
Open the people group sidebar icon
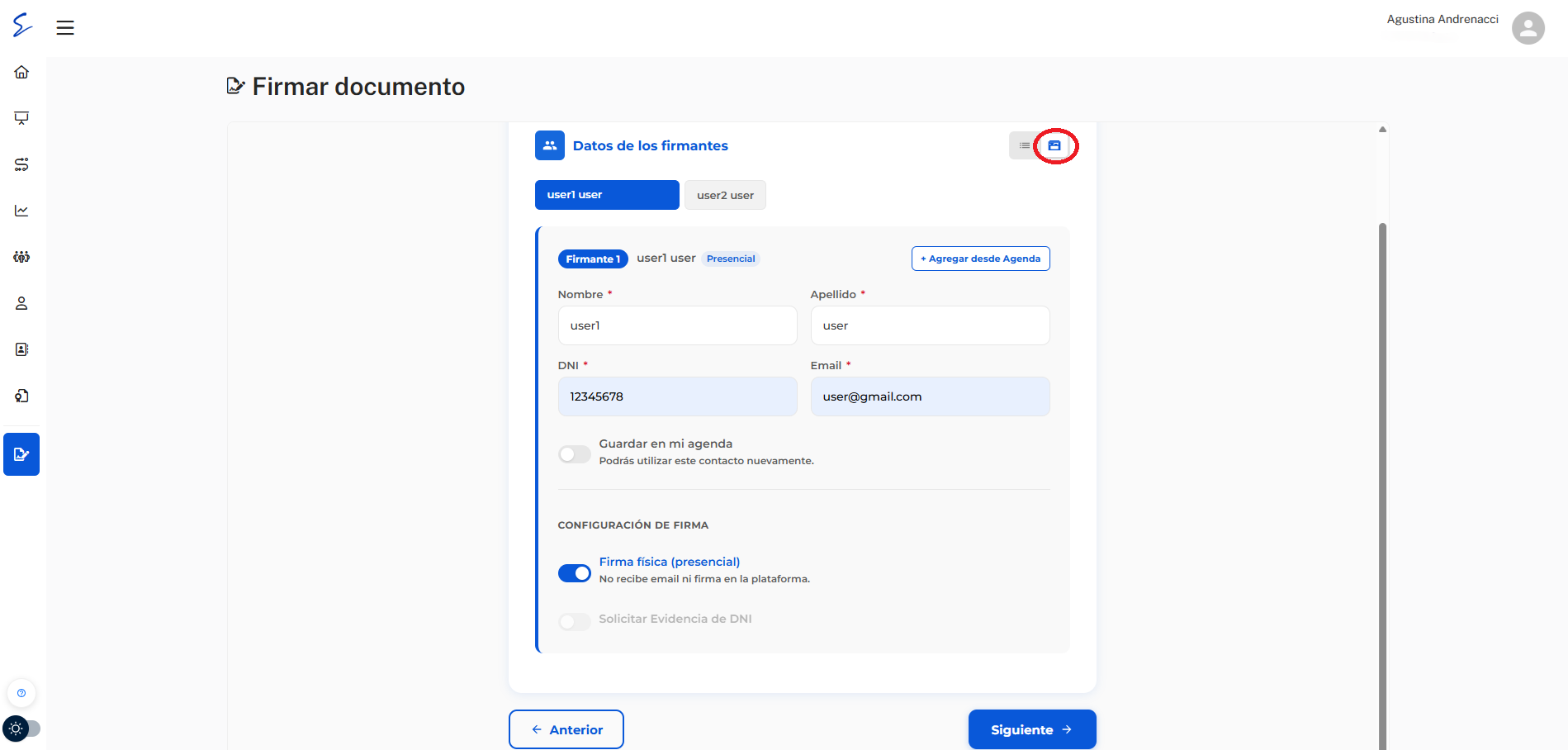21,257
